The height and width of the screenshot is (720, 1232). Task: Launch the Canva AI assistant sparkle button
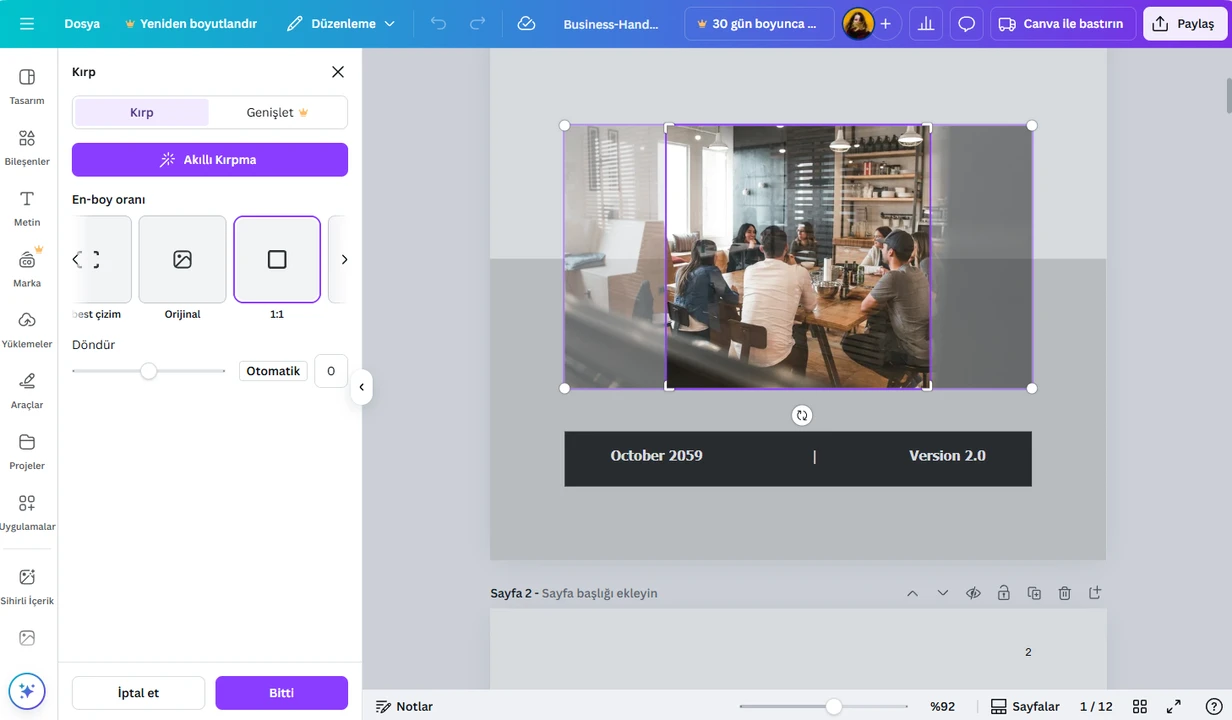pos(27,690)
